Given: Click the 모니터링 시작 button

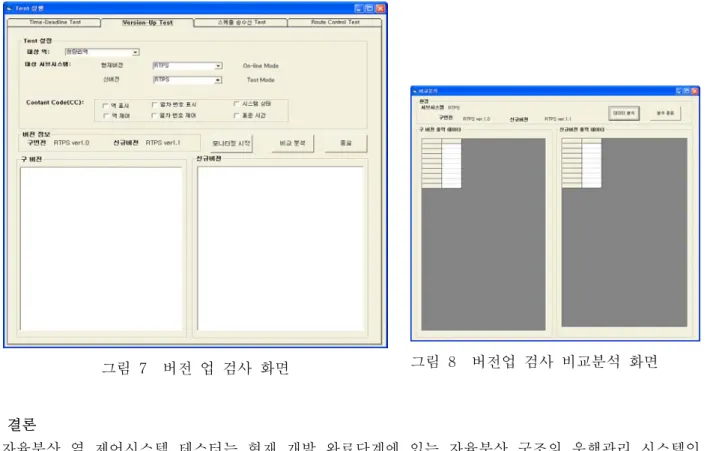Looking at the screenshot, I should pos(231,144).
